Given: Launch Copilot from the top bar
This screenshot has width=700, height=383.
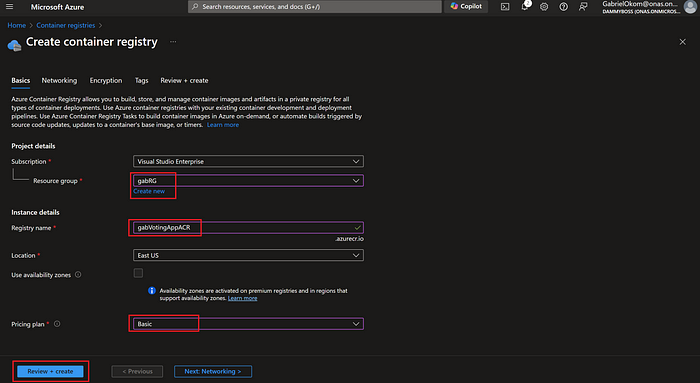Looking at the screenshot, I should coord(466,7).
